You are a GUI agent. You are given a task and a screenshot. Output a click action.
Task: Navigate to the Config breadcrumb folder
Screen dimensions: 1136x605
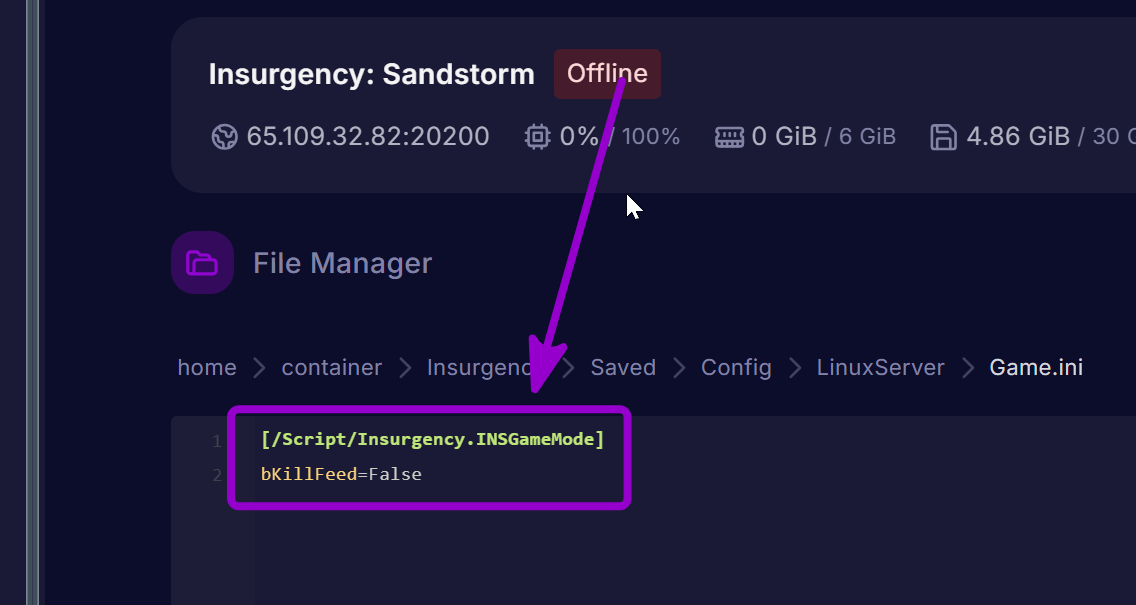[x=736, y=368]
